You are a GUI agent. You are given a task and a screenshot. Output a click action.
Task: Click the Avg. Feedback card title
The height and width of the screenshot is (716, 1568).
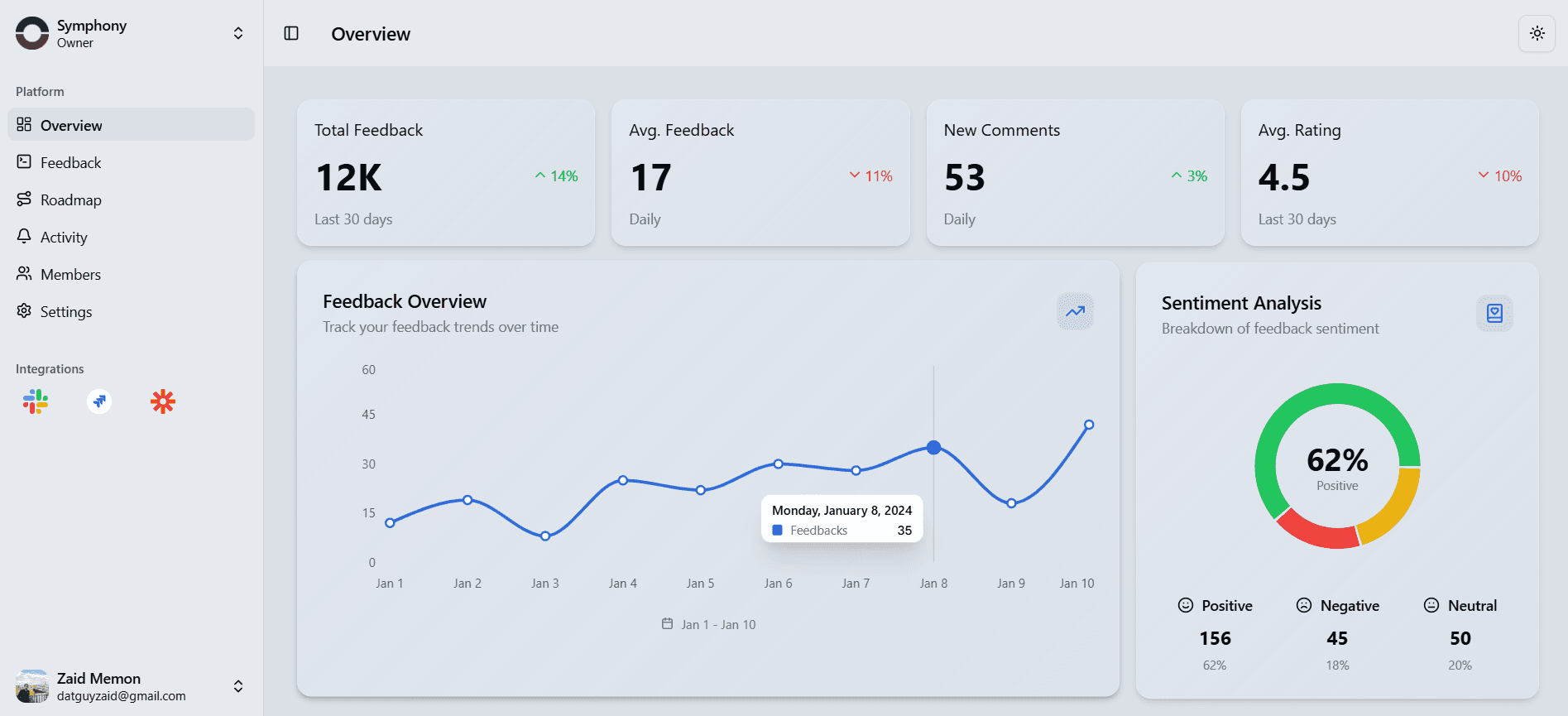pyautogui.click(x=681, y=130)
